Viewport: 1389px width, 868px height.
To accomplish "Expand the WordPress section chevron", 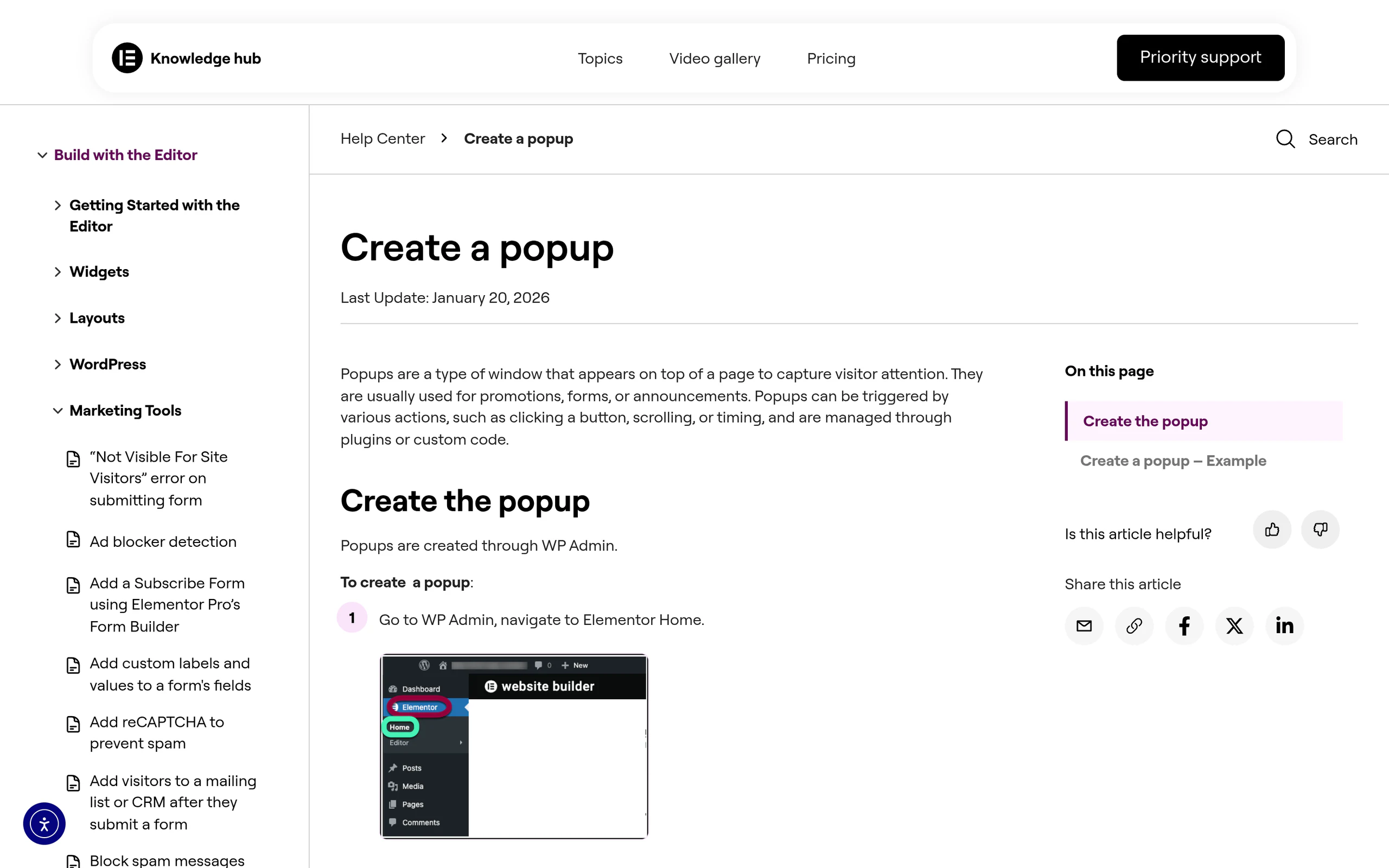I will (58, 365).
